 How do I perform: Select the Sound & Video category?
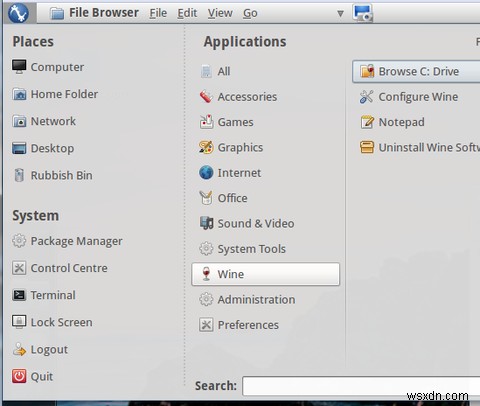tap(266, 223)
